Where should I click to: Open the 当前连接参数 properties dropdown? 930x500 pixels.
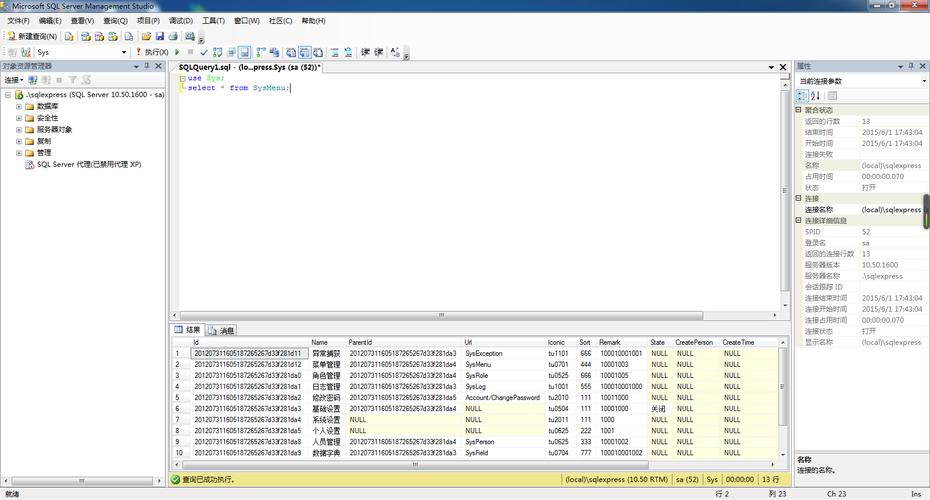tap(924, 81)
